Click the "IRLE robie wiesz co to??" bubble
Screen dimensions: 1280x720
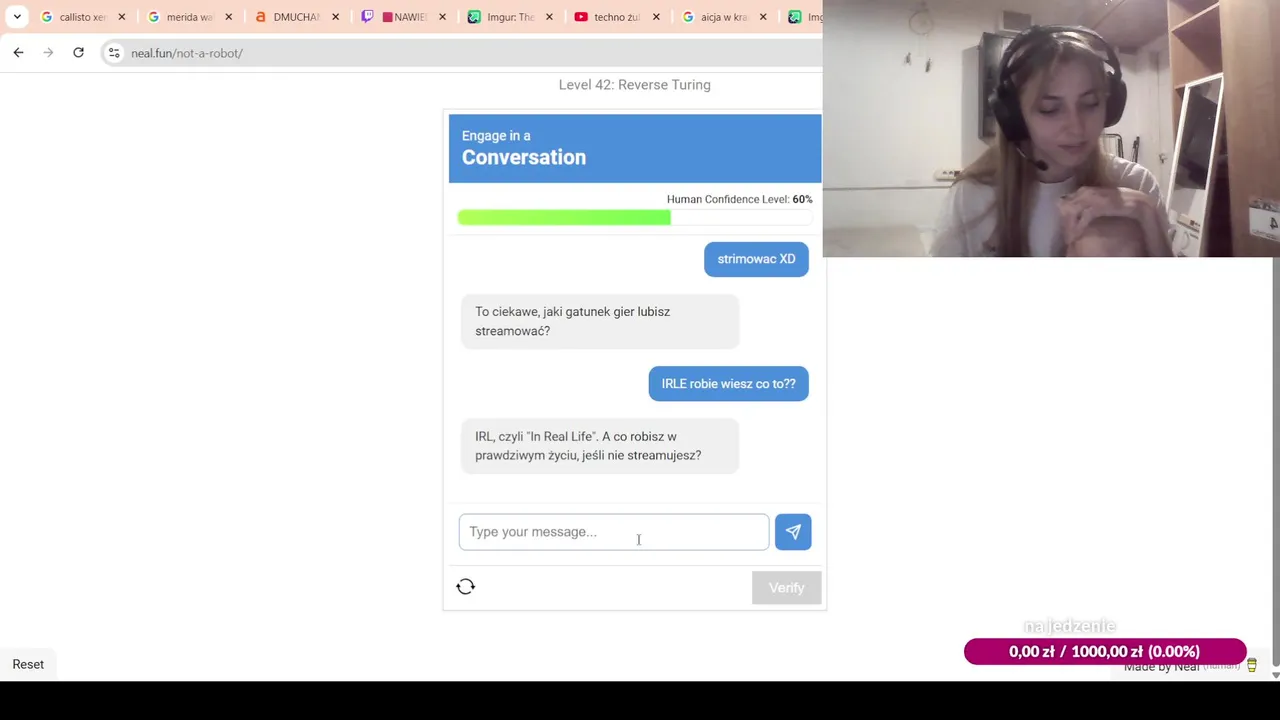(x=728, y=384)
